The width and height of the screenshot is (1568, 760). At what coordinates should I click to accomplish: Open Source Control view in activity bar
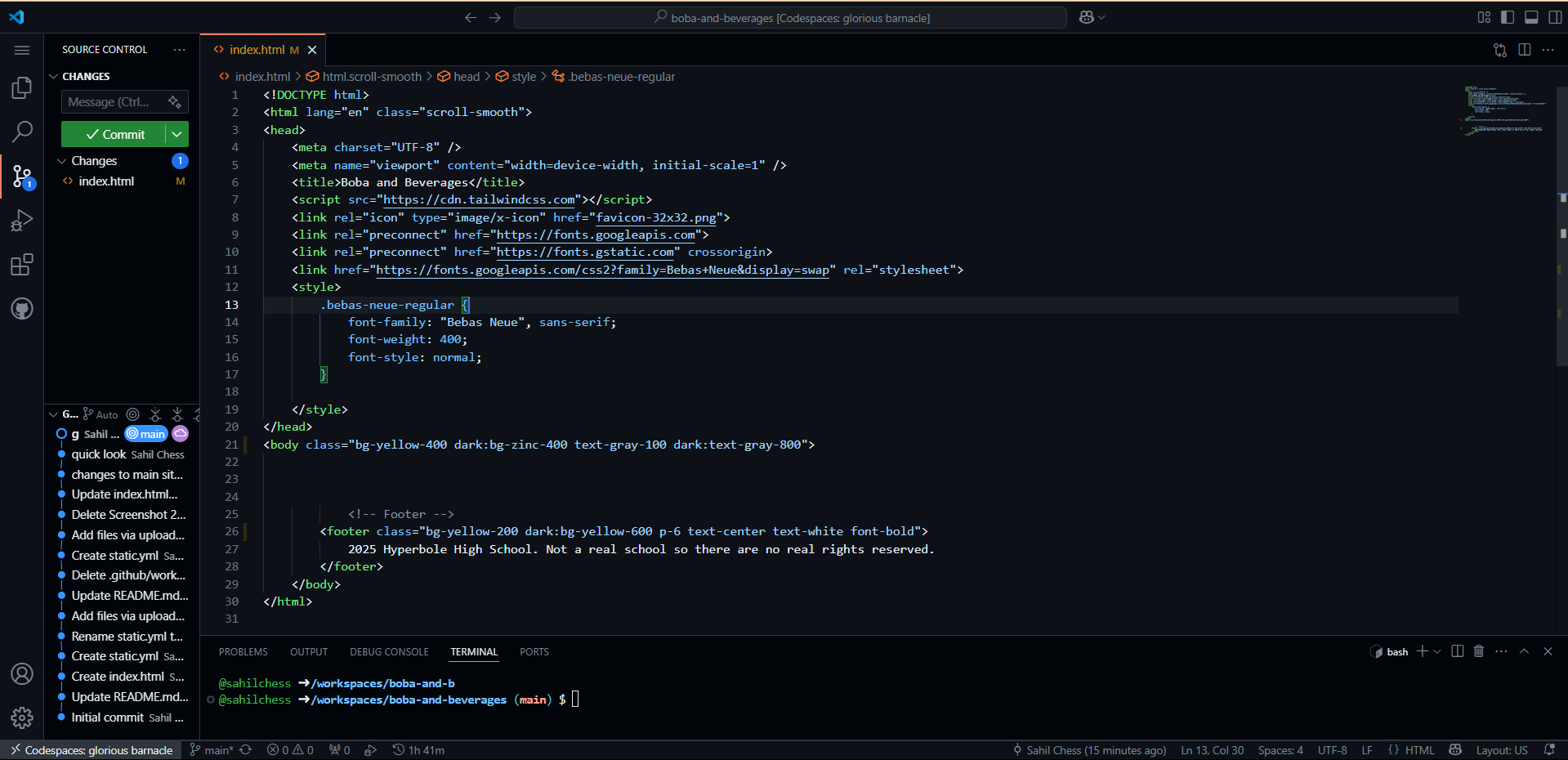tap(22, 176)
